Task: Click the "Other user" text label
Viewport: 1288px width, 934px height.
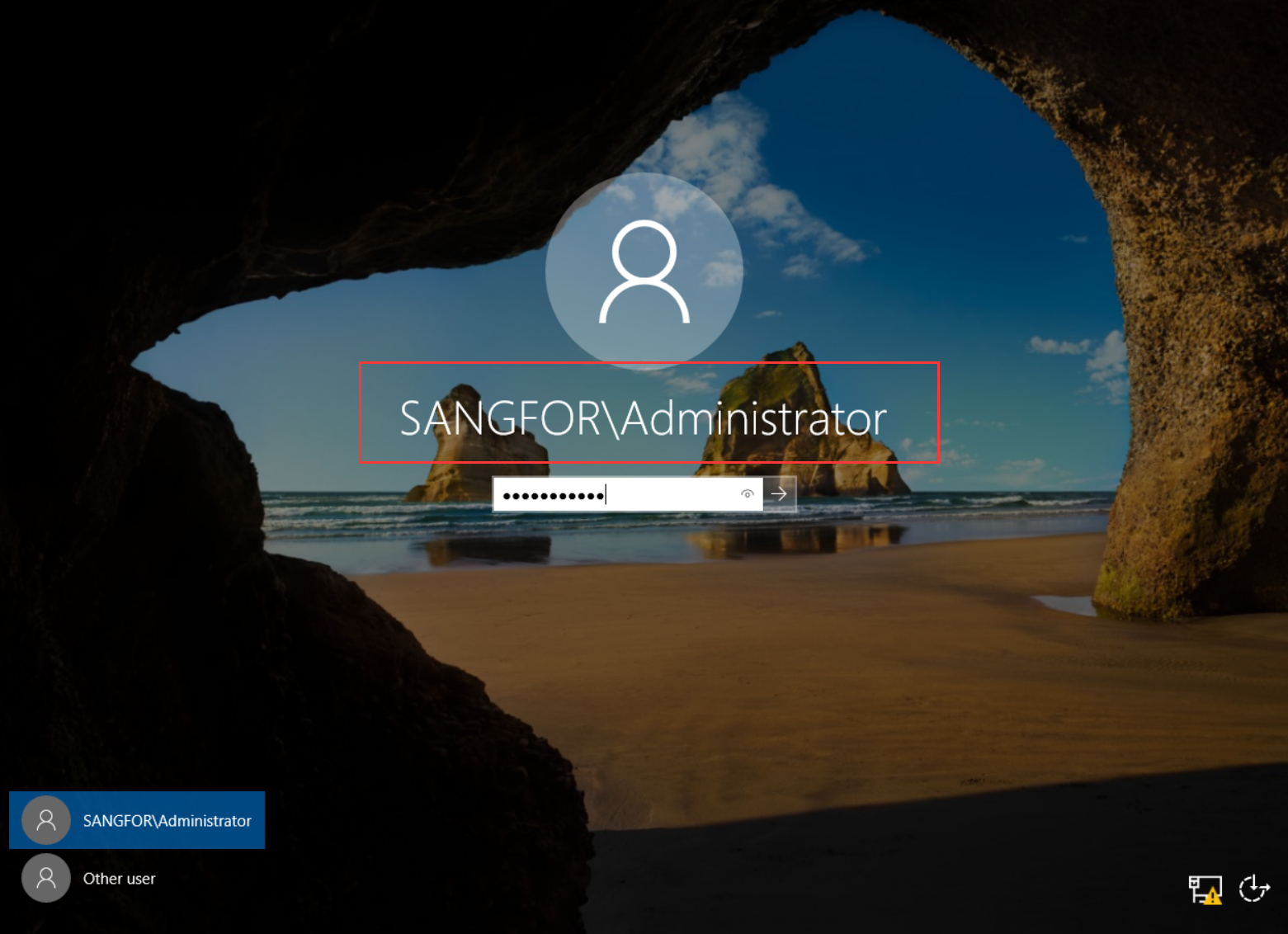Action: (x=119, y=879)
